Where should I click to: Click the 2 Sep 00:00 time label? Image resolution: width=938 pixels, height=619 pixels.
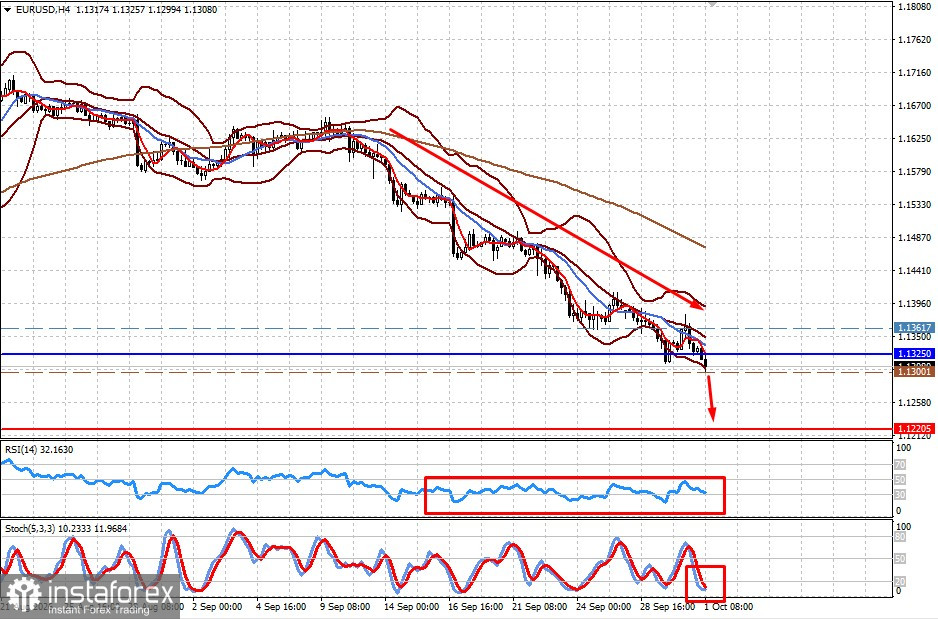(217, 606)
